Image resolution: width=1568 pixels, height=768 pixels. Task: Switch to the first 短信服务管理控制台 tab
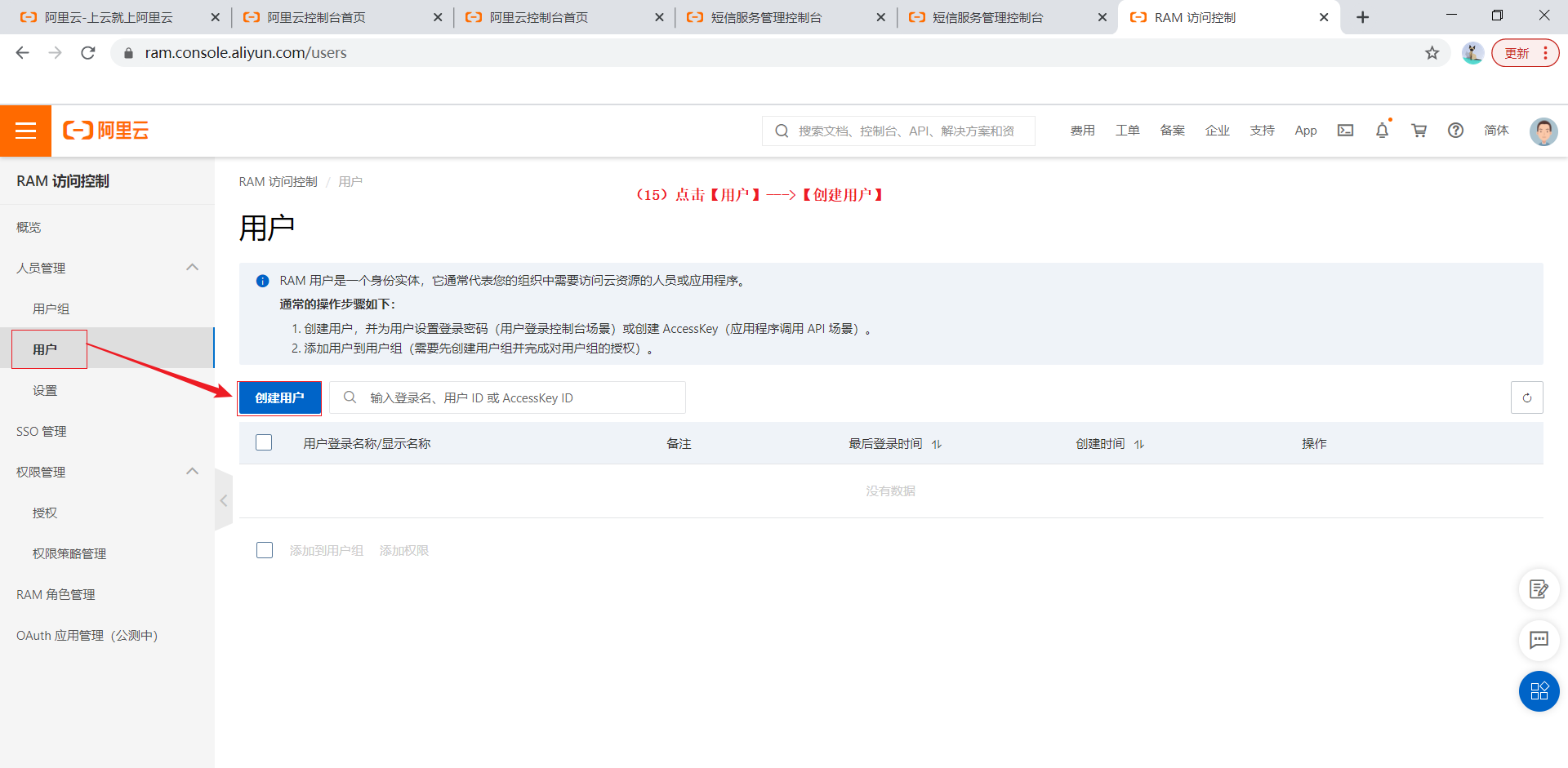pos(766,17)
